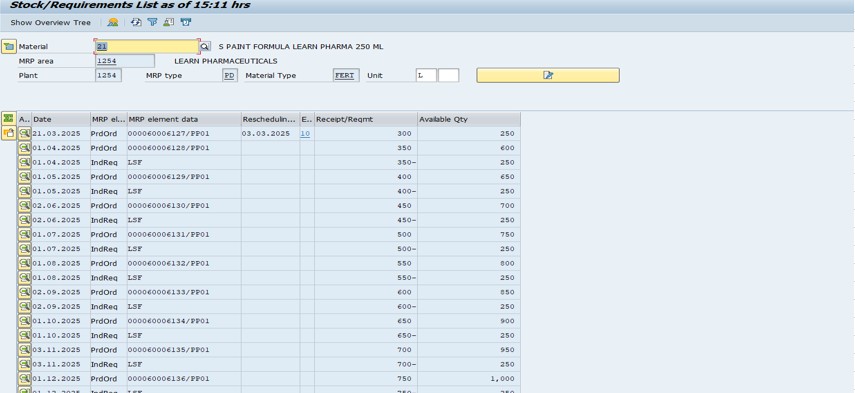
Task: Click the MRP el... column header
Action: pos(109,119)
